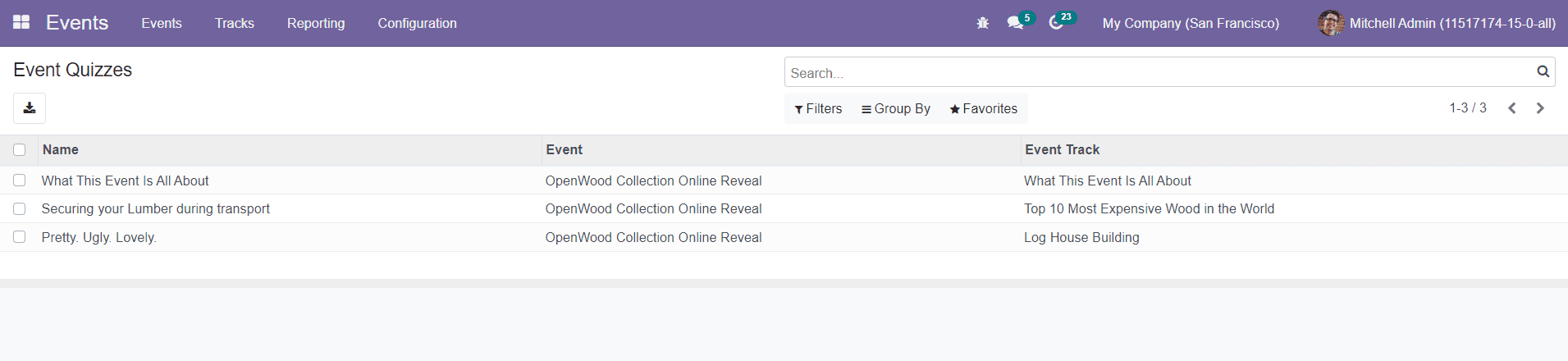Screen dimensions: 1568x361
Task: Open 'Securing your Lumber during transport' quiz
Action: [155, 209]
